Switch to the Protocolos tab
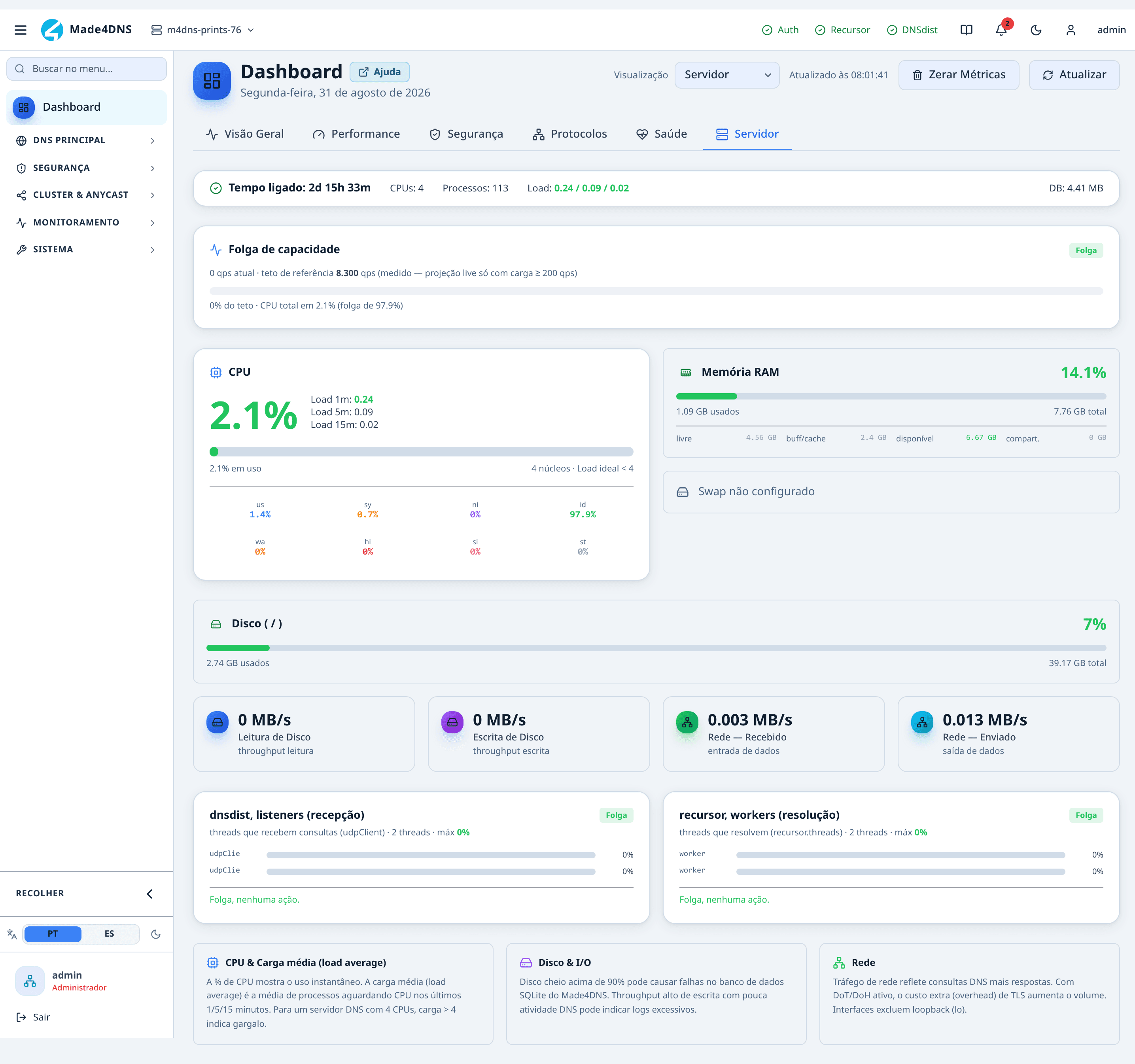The image size is (1135, 1064). (570, 134)
